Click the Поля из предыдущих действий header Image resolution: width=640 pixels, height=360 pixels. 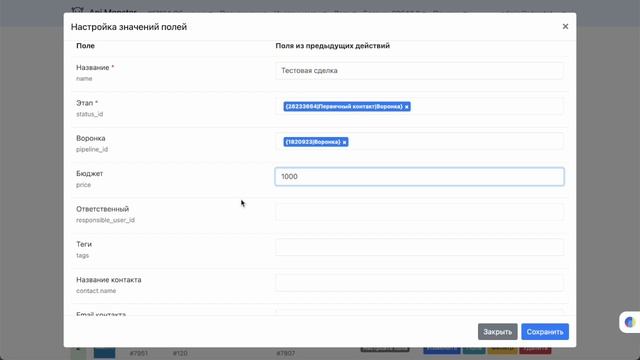coord(333,46)
